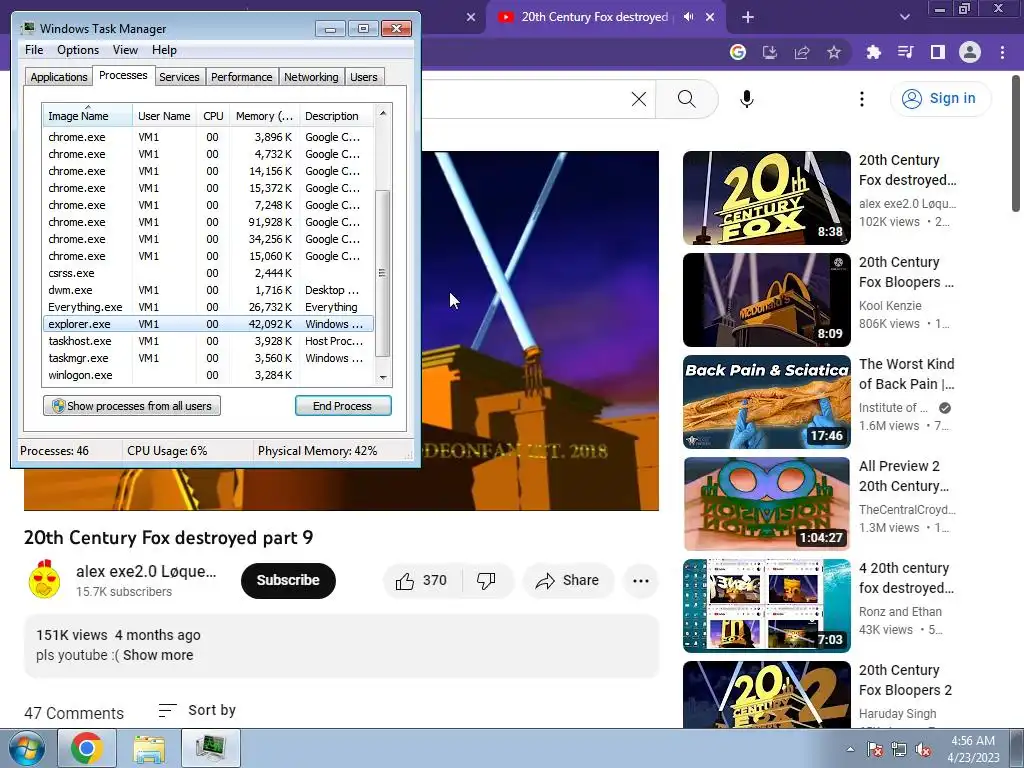Click Task Manager list scroll down arrow
Image resolution: width=1024 pixels, height=768 pixels.
[x=383, y=377]
